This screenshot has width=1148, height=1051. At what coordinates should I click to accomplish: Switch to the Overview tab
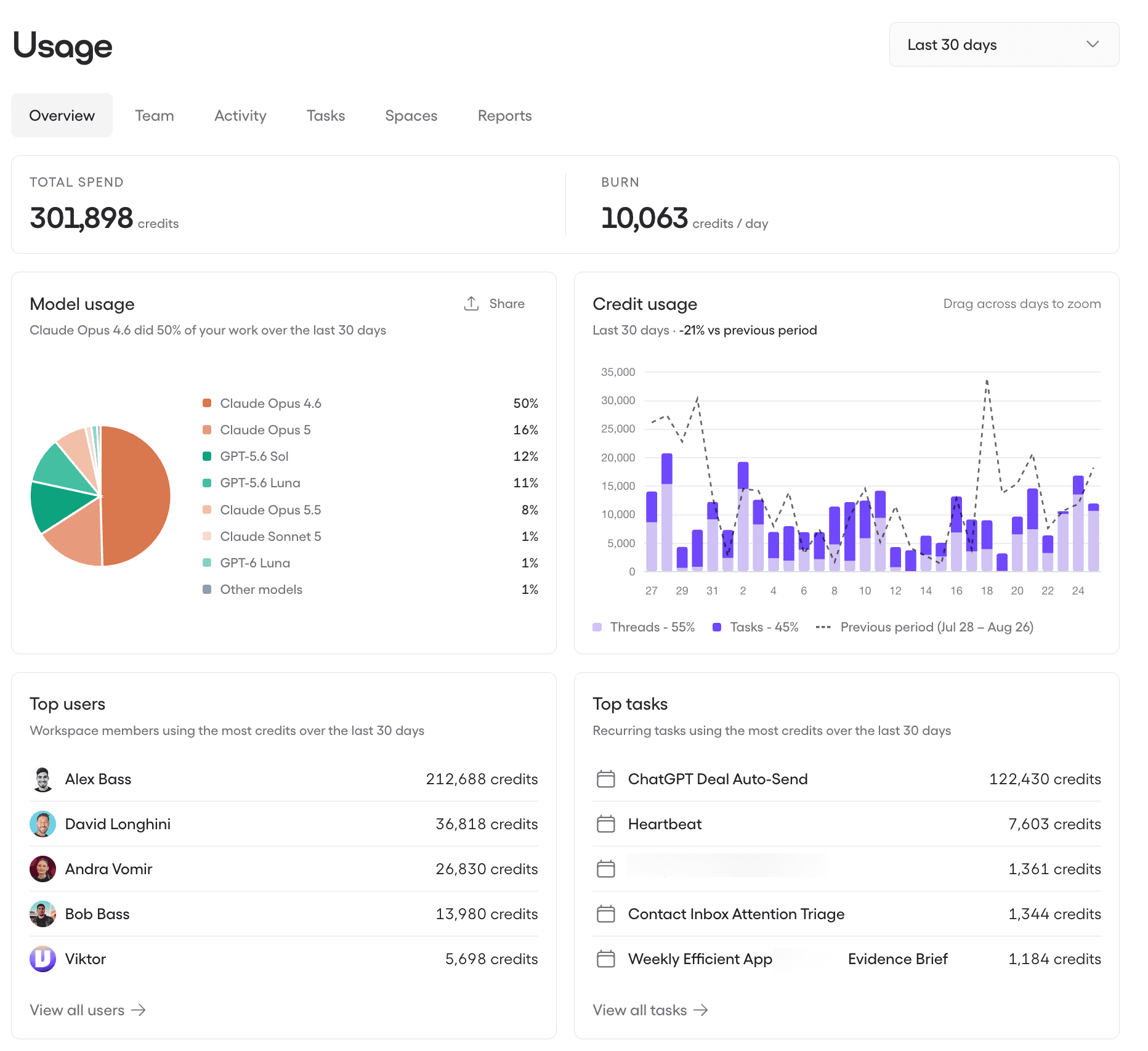click(62, 115)
